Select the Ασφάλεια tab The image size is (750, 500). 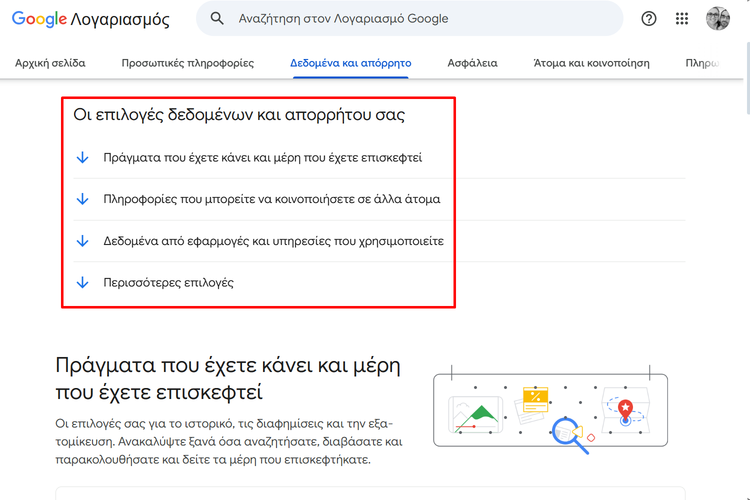(x=472, y=63)
